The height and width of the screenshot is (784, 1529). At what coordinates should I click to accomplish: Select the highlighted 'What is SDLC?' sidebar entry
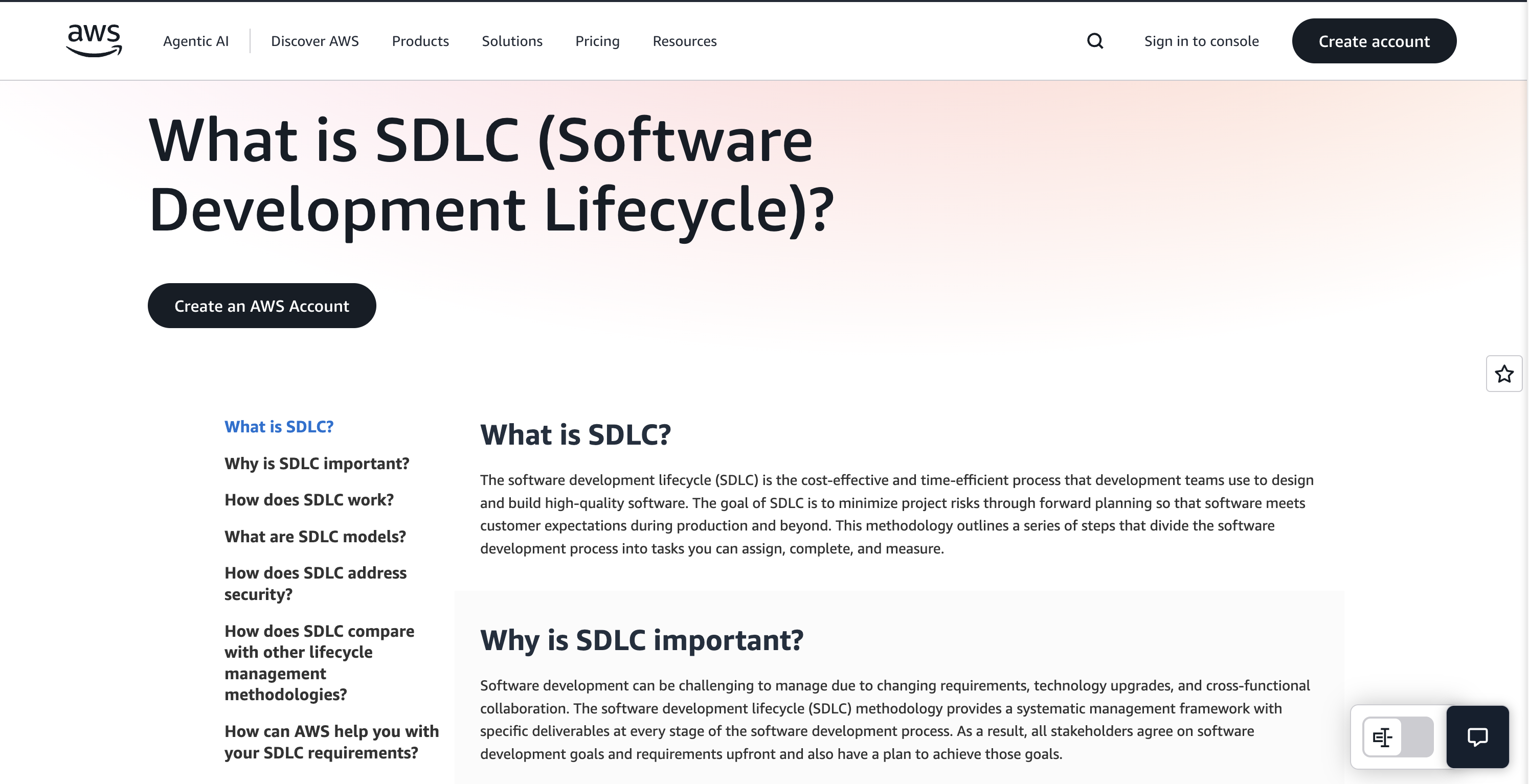coord(279,426)
